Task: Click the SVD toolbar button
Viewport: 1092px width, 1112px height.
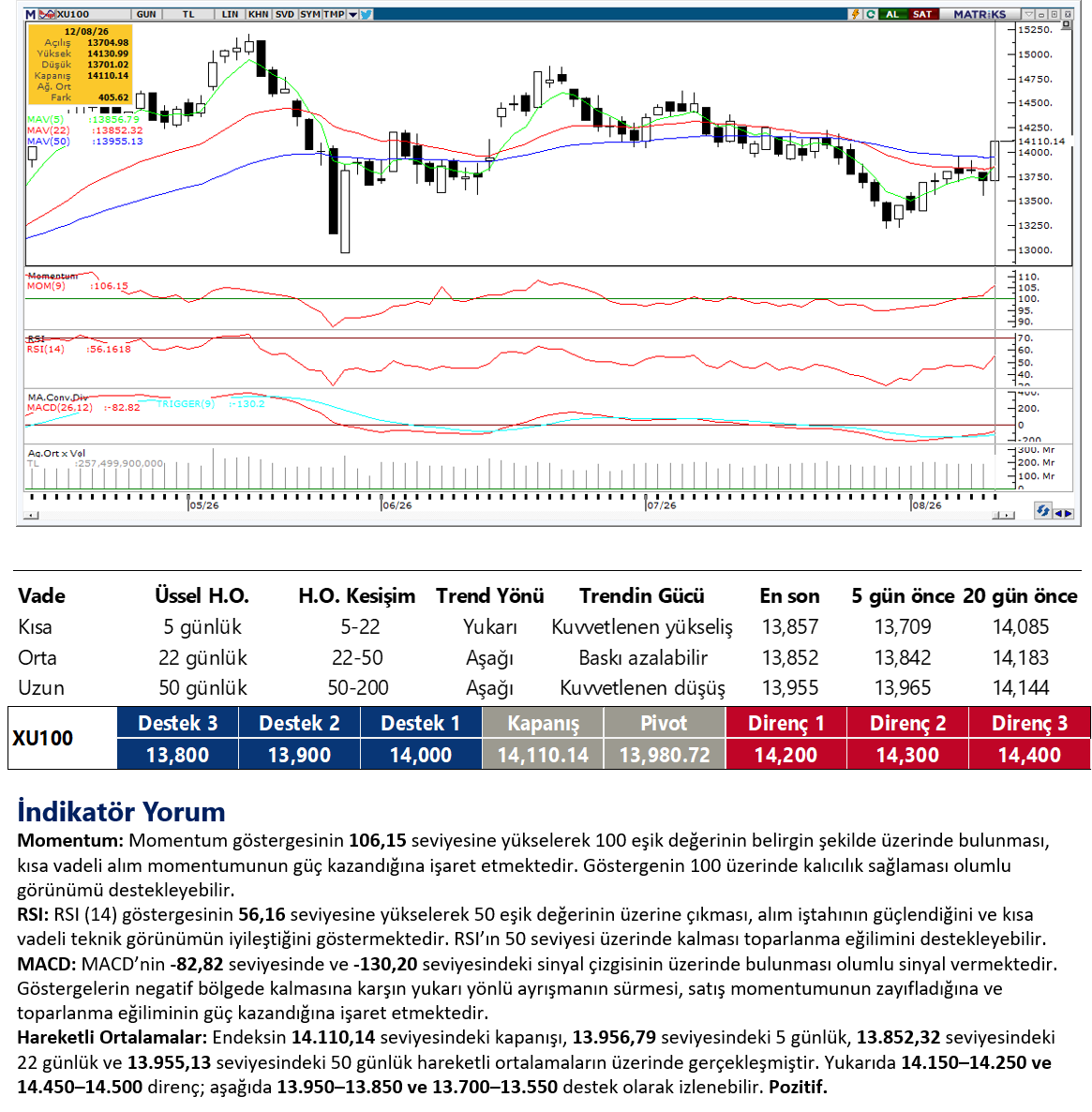Action: click(284, 14)
